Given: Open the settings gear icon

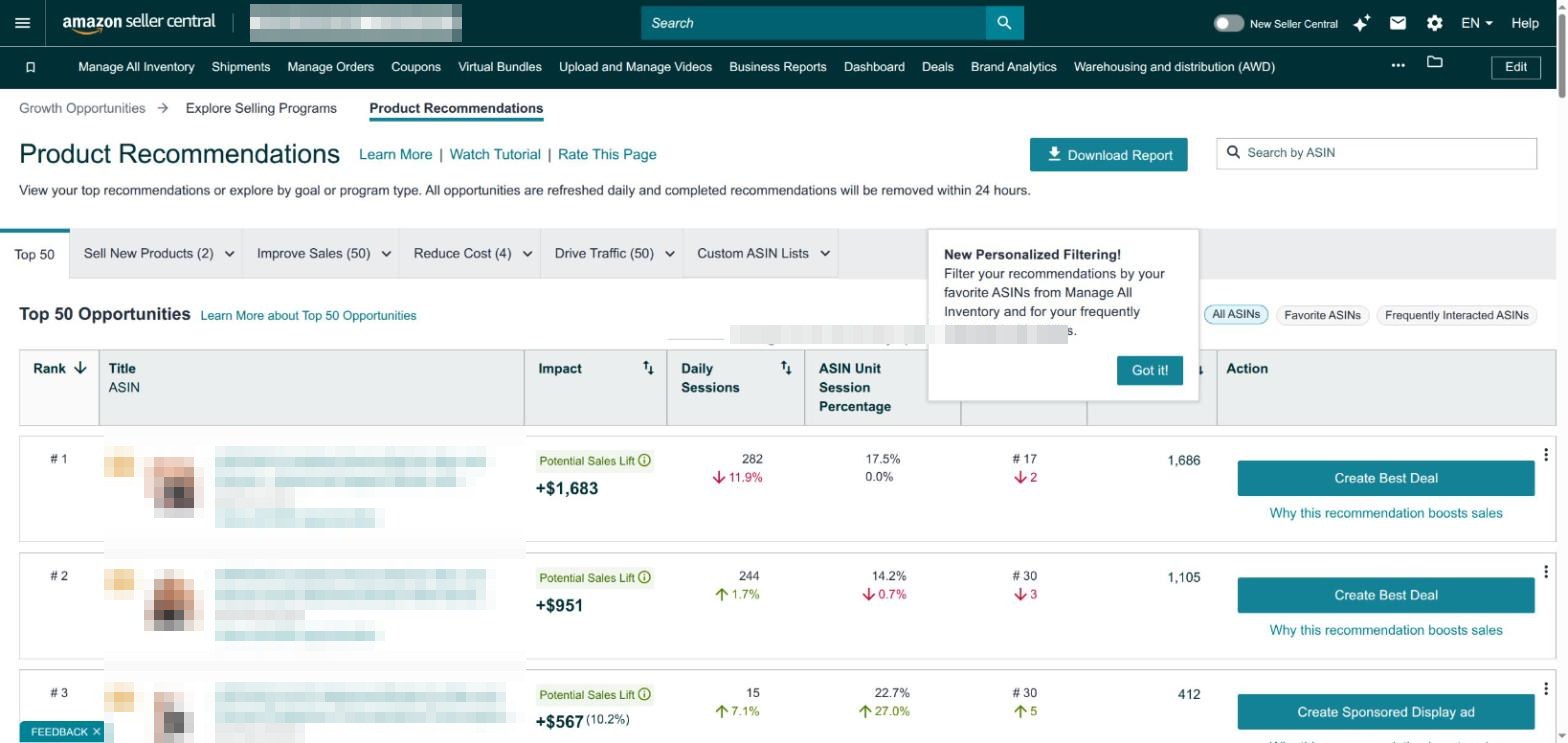Looking at the screenshot, I should click(1435, 23).
